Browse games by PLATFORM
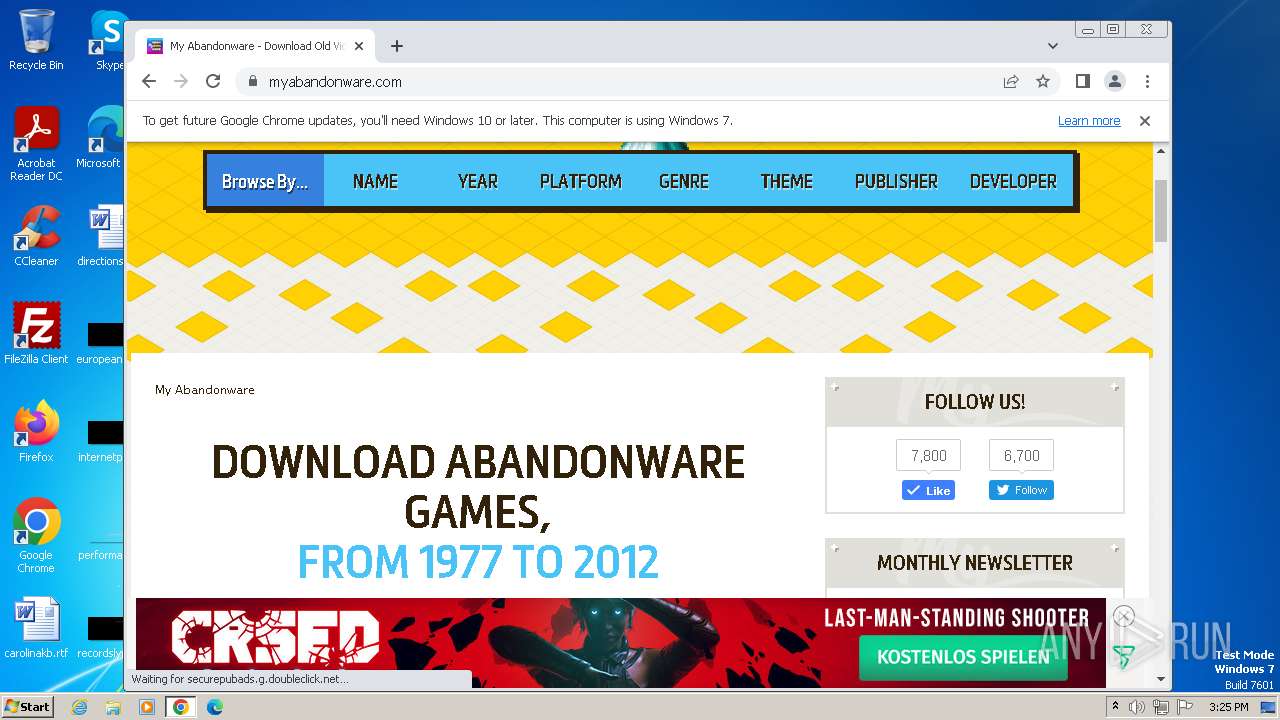The image size is (1280, 720). [581, 181]
